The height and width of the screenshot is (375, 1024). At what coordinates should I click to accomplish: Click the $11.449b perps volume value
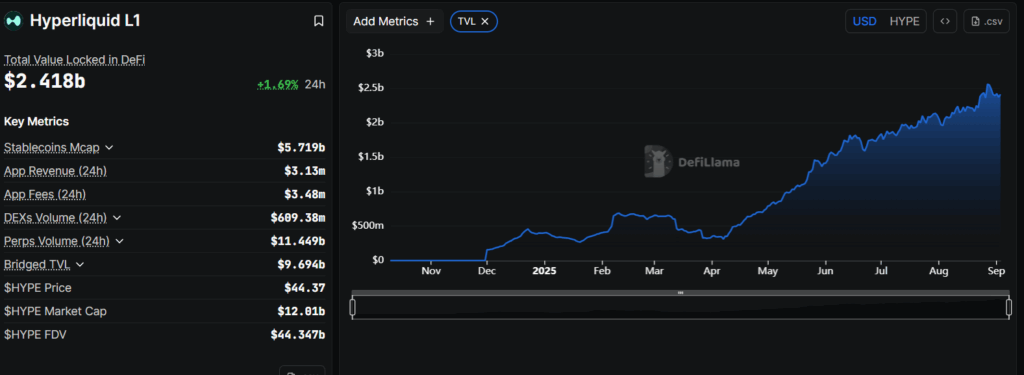298,241
